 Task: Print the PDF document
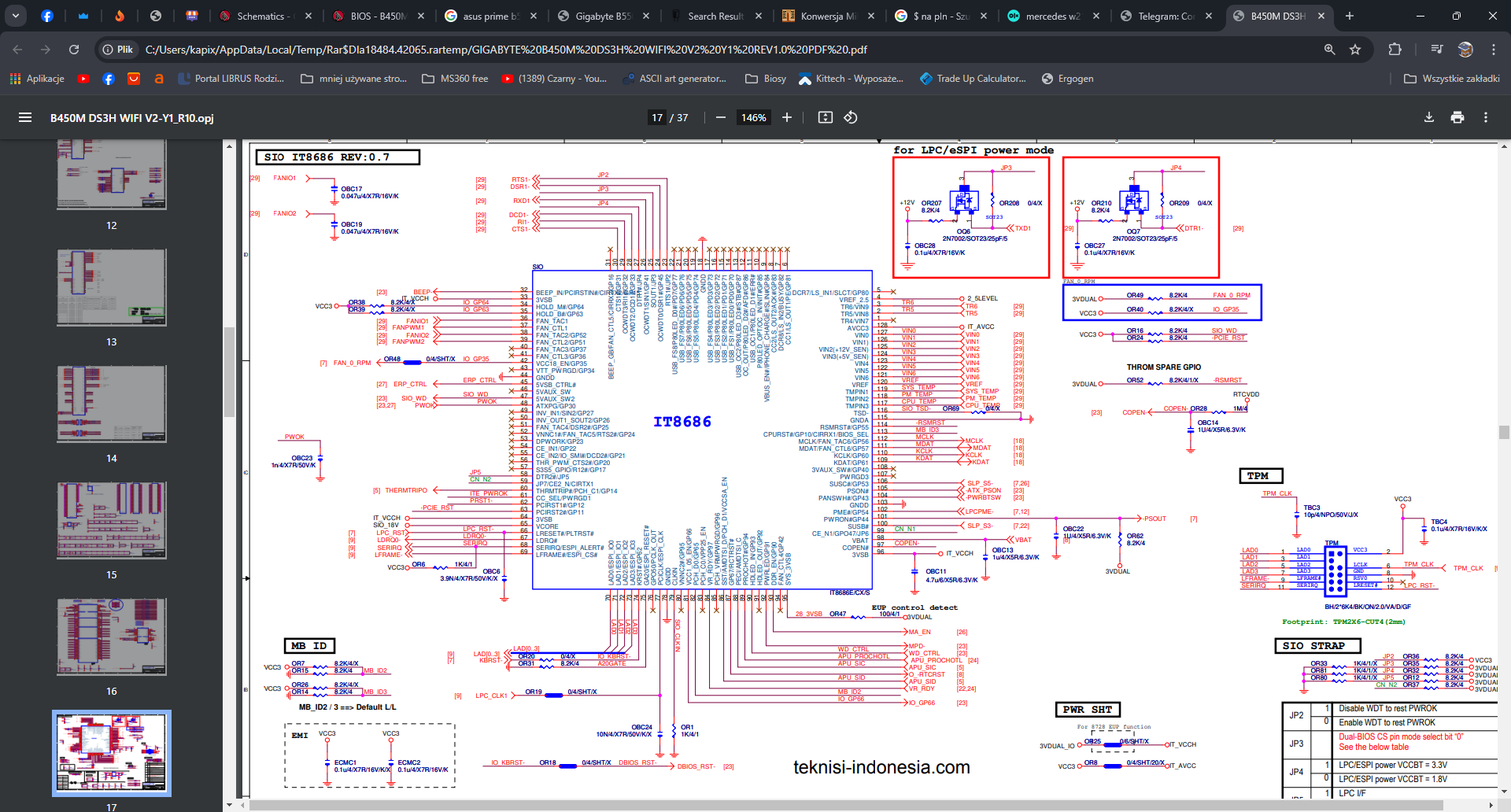[1457, 117]
